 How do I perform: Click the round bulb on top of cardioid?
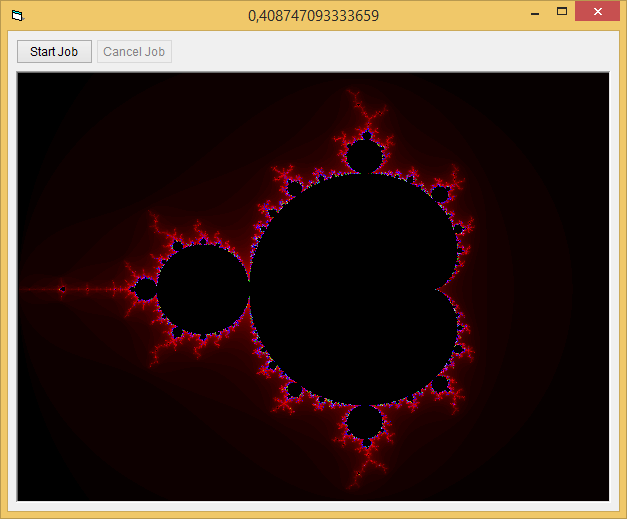point(364,156)
